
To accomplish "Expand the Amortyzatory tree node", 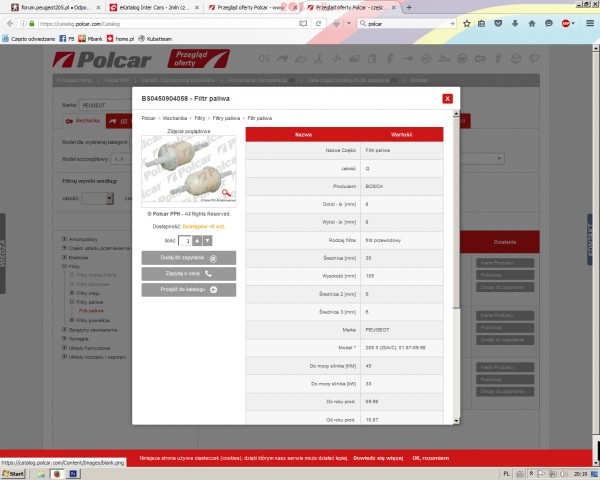I will (x=65, y=238).
